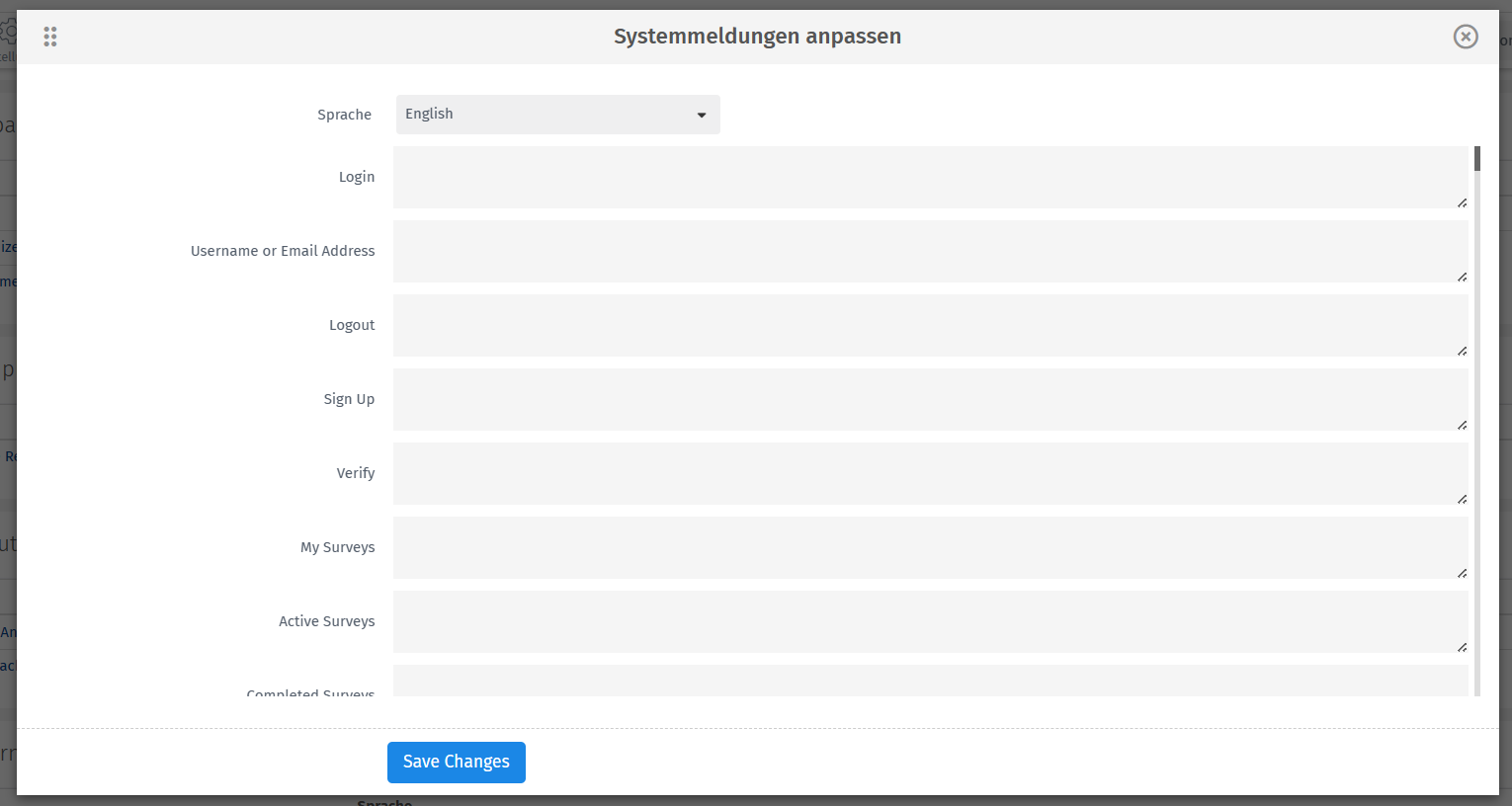Click the resize grip of My Surveys textarea
1512x806 pixels.
click(1462, 572)
